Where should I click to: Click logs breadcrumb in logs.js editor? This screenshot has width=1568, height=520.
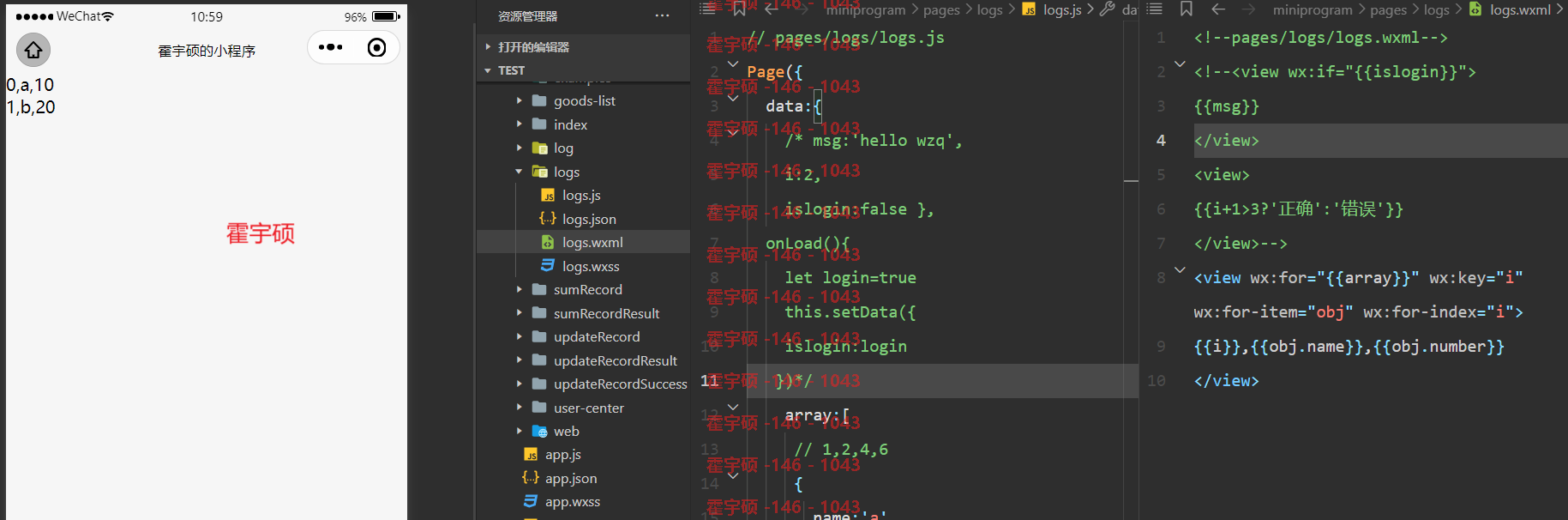(989, 9)
